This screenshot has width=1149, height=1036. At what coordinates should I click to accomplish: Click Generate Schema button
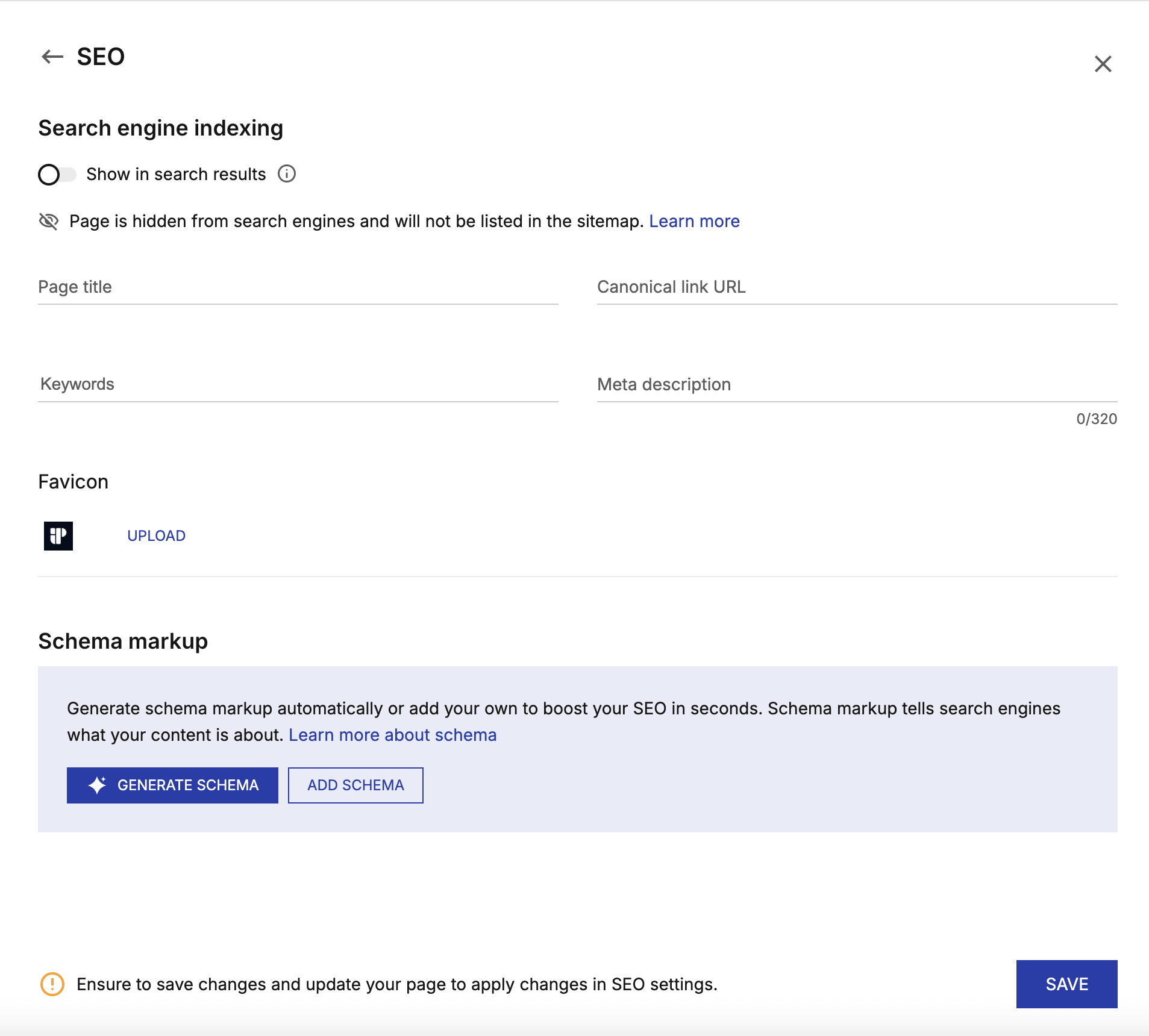[172, 785]
